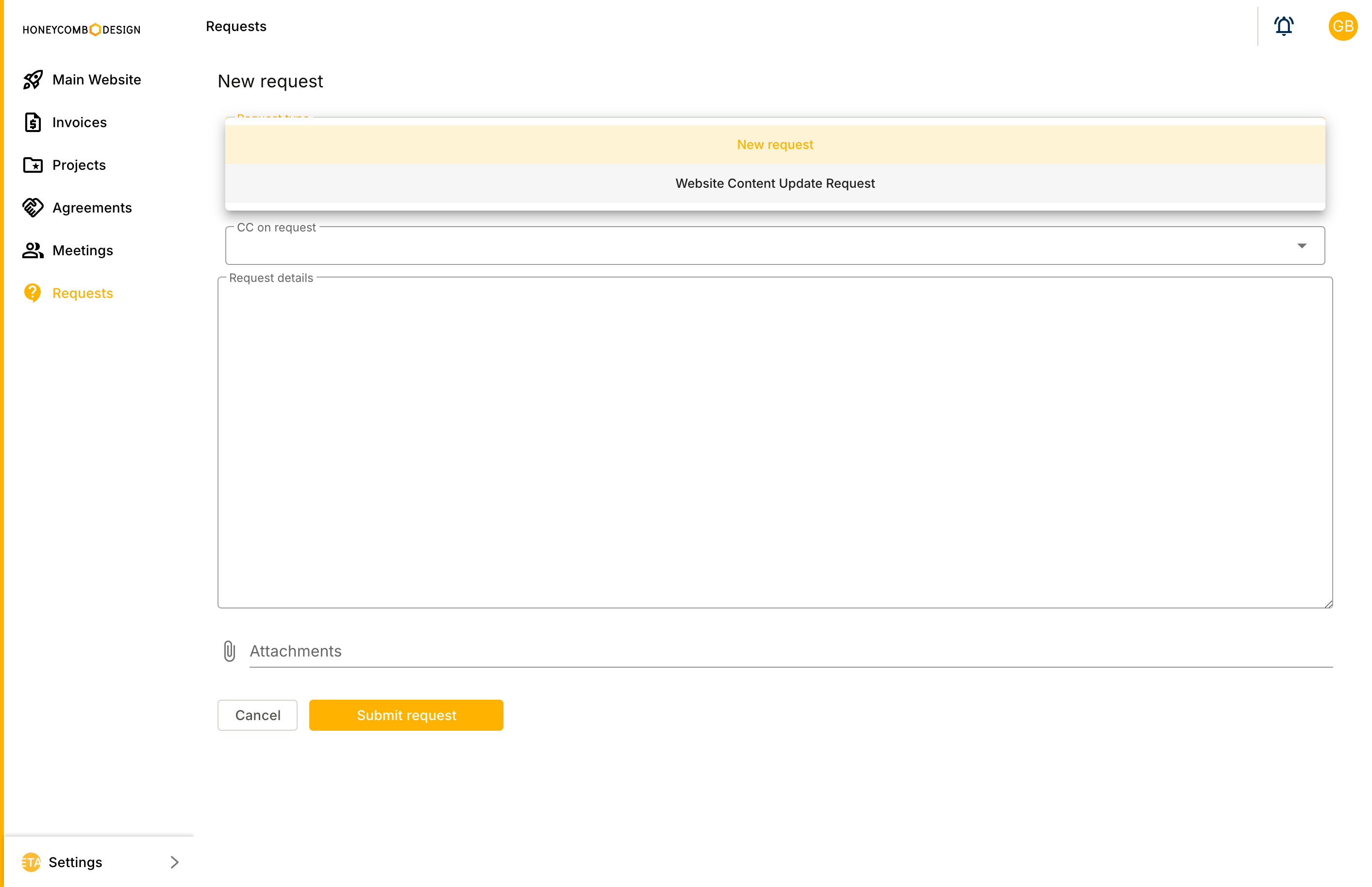Go to the Meetings page
This screenshot has width=1372, height=887.
pos(83,250)
